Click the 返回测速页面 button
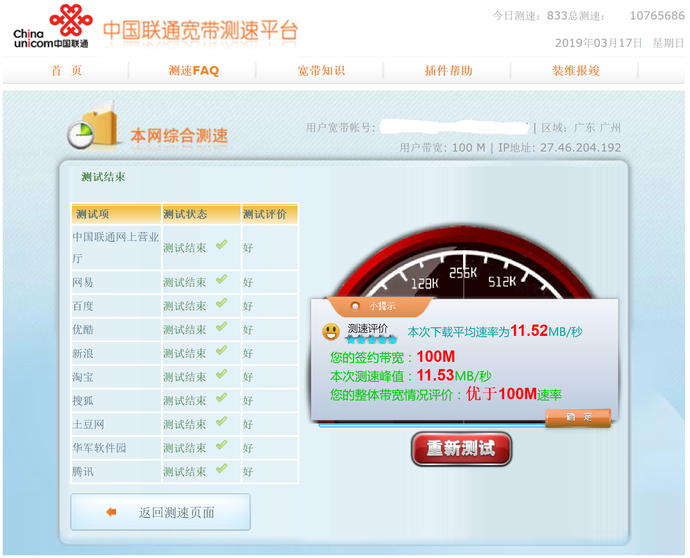This screenshot has height=558, width=690. pyautogui.click(x=161, y=512)
